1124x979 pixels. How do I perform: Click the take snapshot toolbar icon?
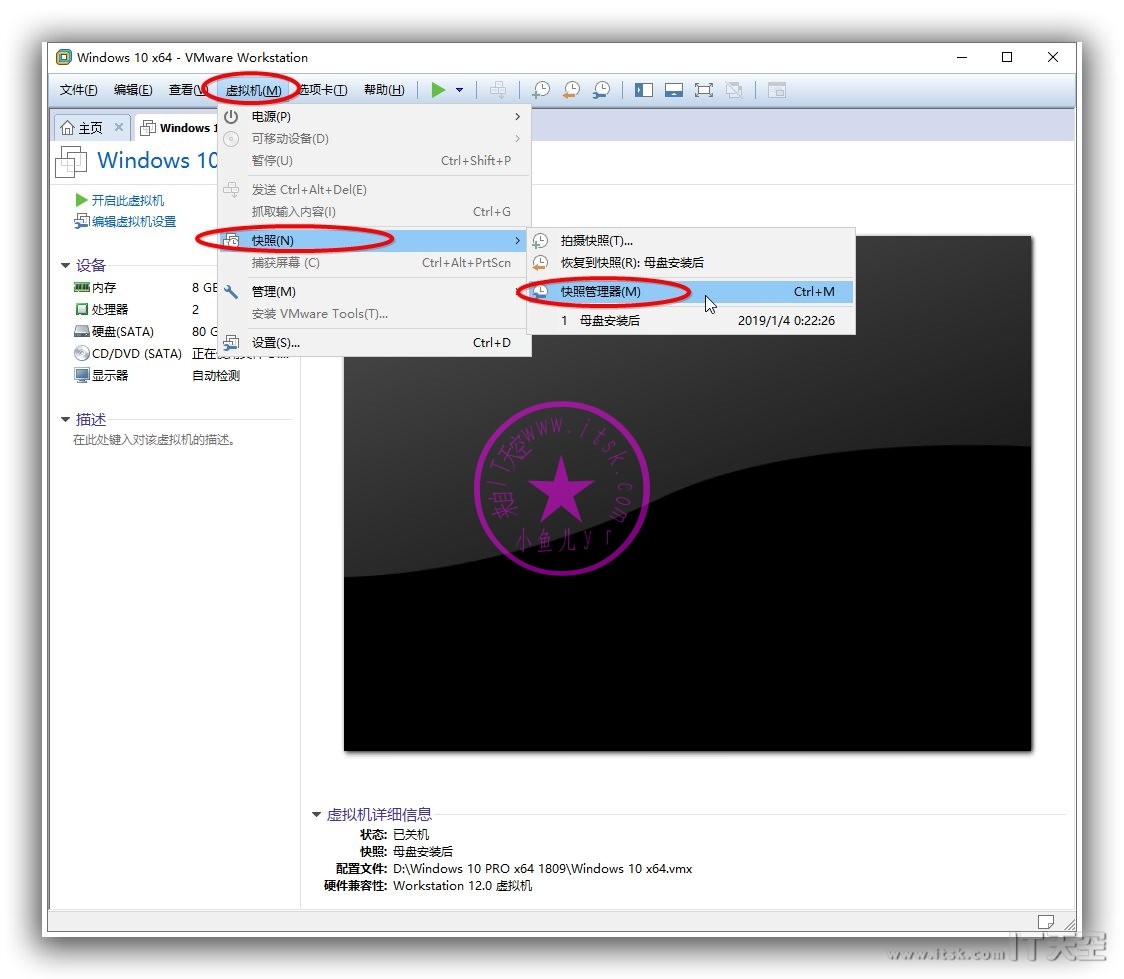(x=541, y=90)
